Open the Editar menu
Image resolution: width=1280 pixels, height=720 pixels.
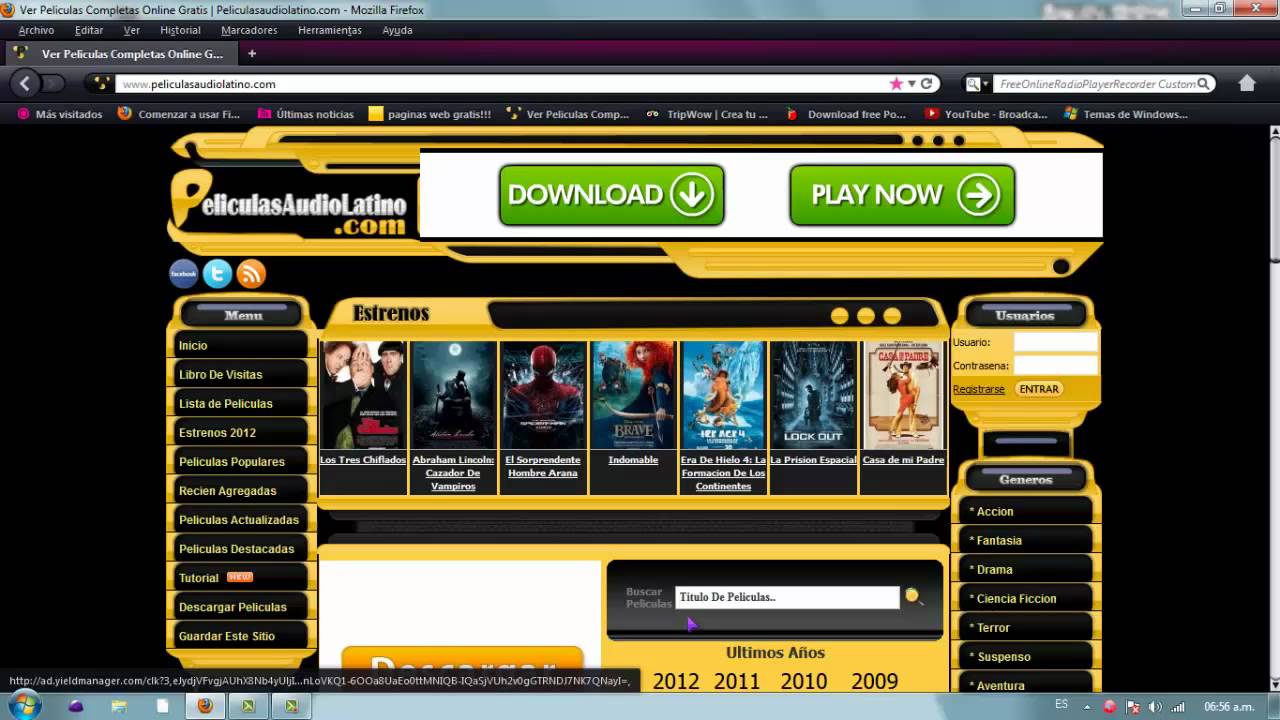[x=89, y=30]
